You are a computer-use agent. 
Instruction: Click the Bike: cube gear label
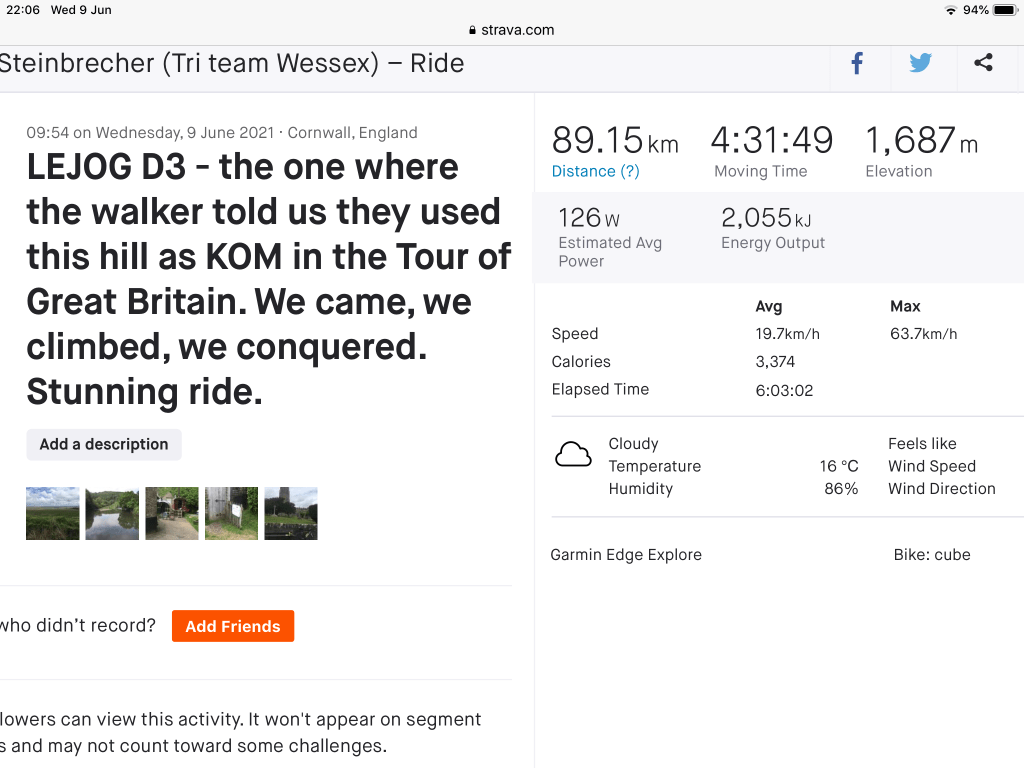[932, 555]
